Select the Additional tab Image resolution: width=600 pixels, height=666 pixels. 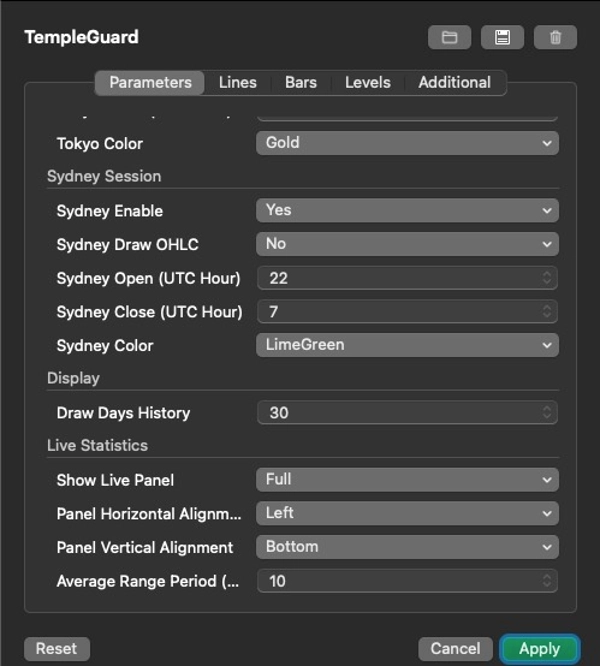click(454, 82)
